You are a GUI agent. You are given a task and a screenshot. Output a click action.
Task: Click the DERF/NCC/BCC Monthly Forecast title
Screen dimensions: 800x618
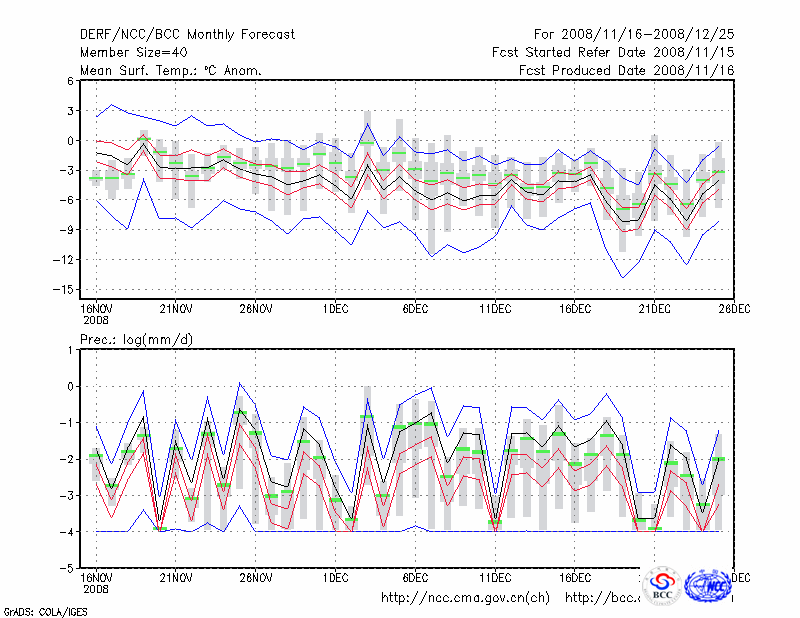coord(187,34)
